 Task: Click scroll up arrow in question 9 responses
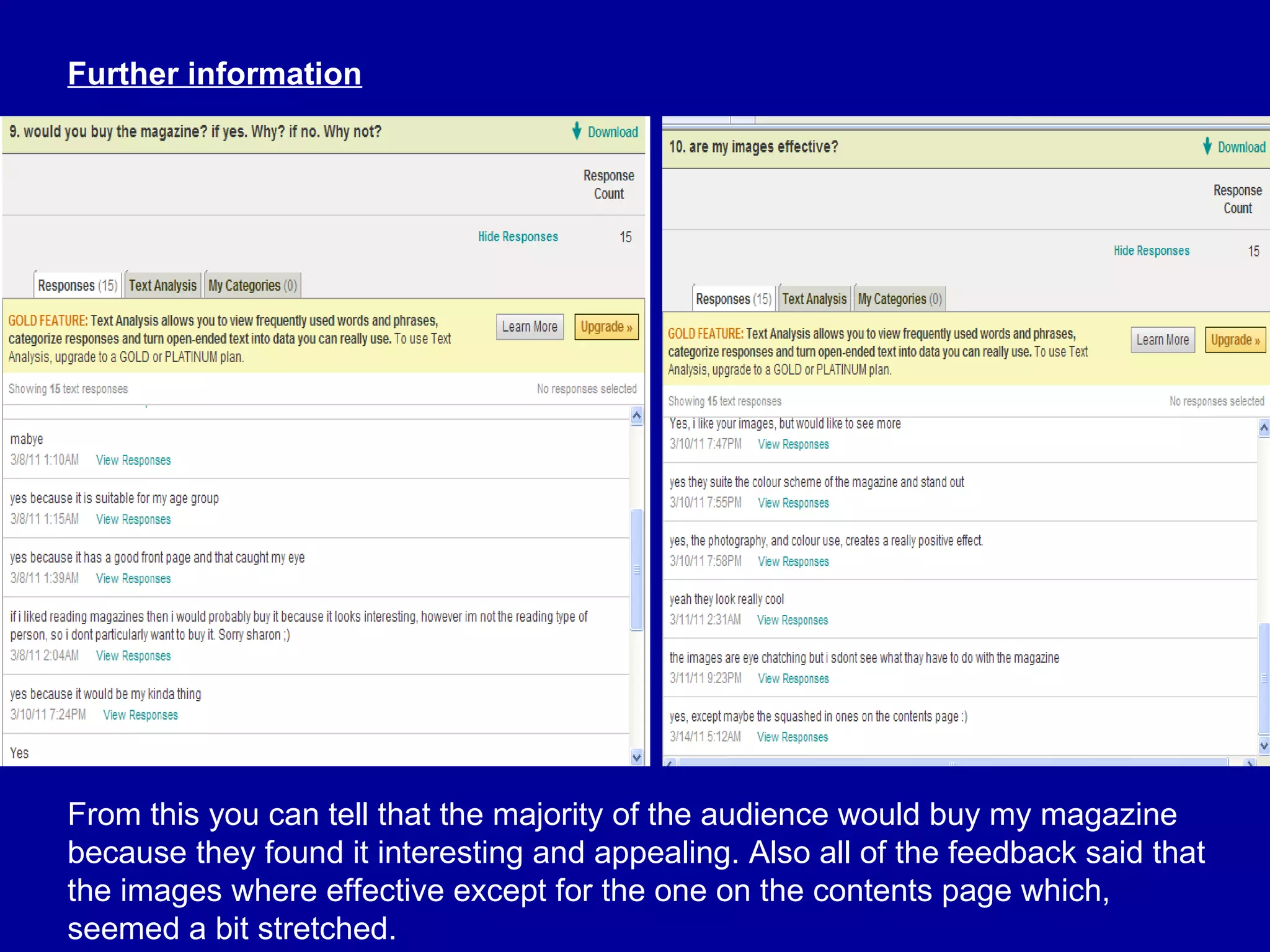636,415
